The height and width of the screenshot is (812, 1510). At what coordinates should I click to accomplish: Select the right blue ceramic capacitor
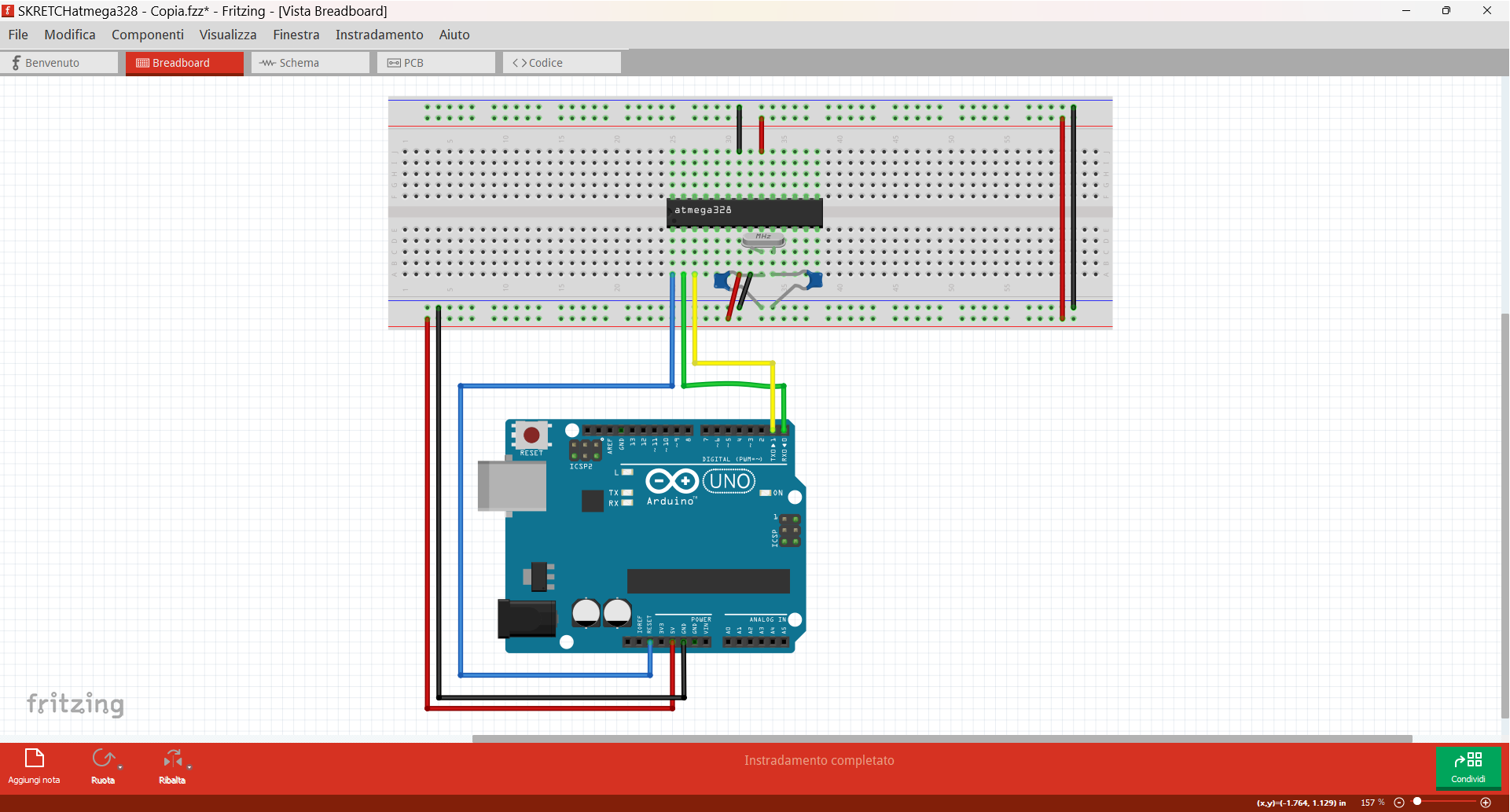[x=814, y=280]
